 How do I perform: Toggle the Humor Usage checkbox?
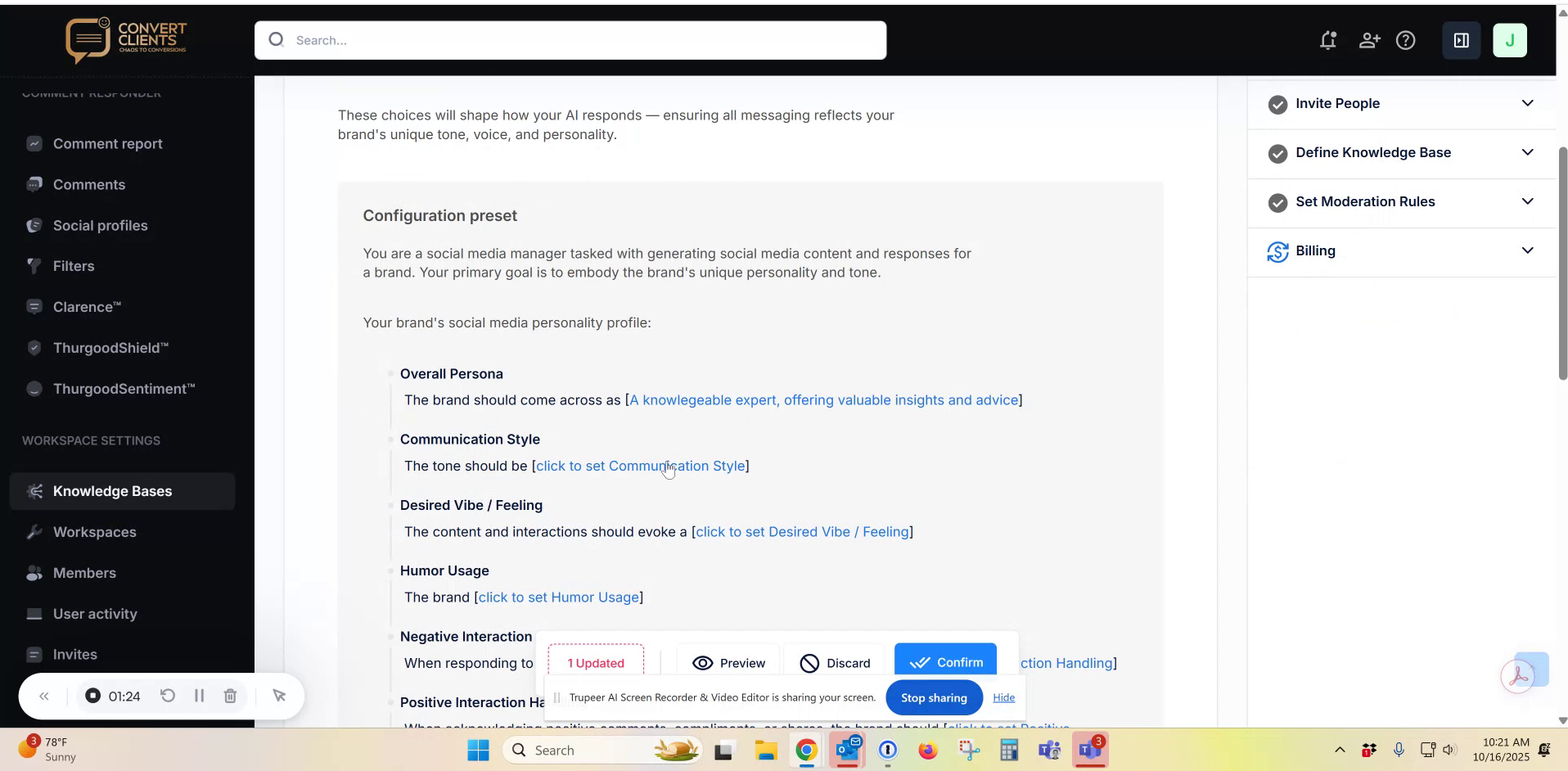391,570
